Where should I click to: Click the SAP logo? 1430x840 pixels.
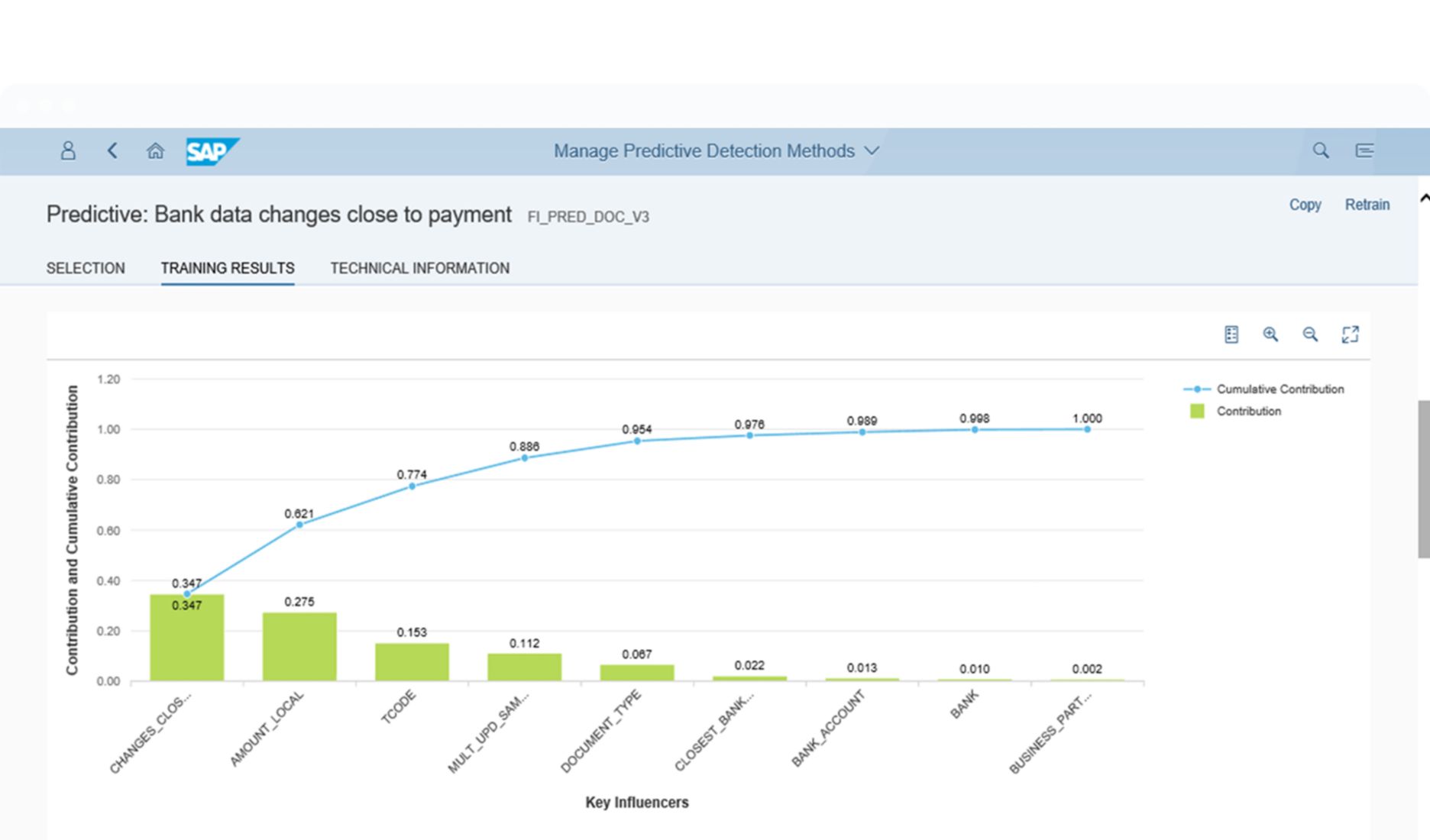(x=212, y=151)
